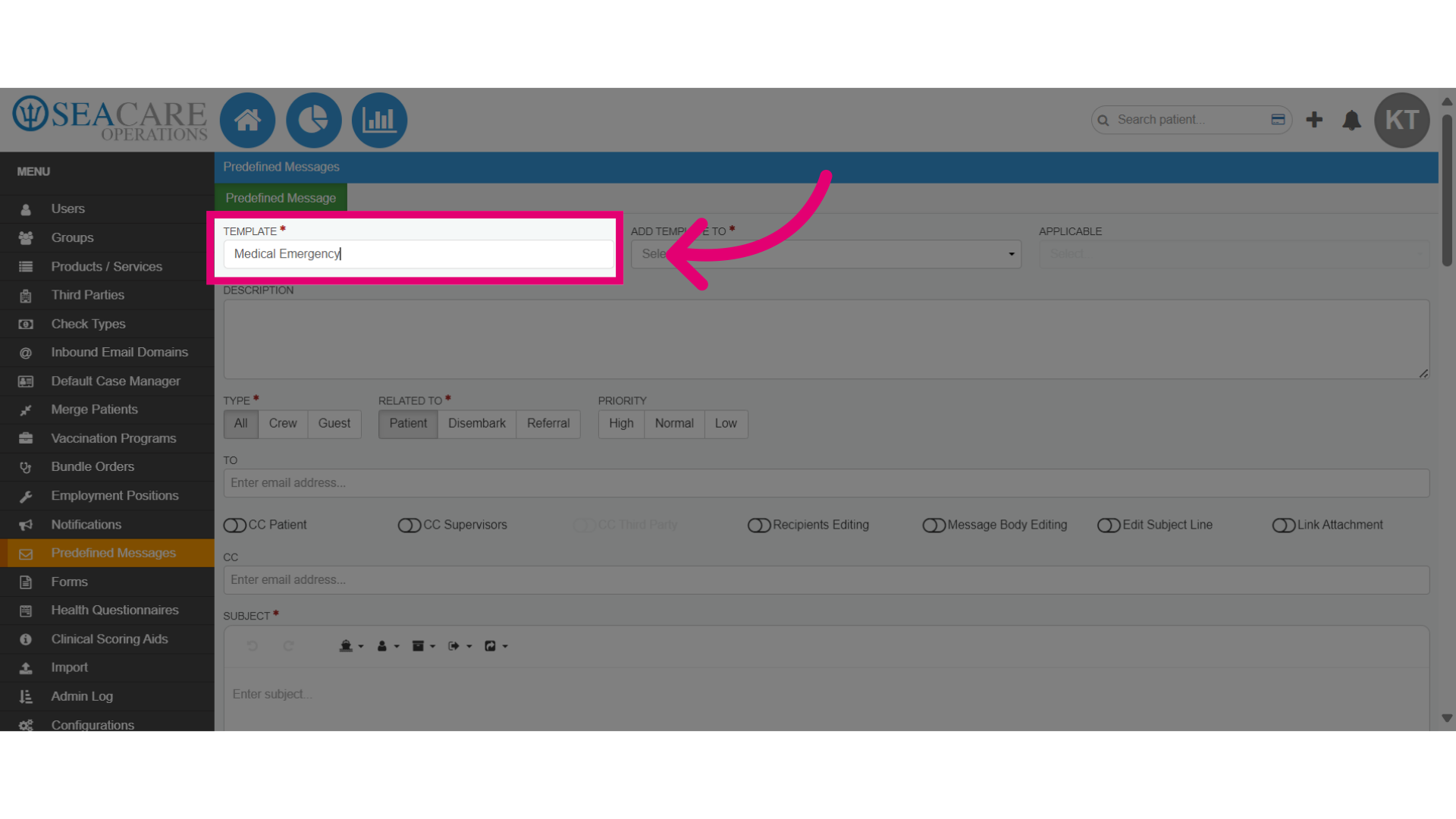Open Predefined Messages in the menu
The width and height of the screenshot is (1456, 819).
click(107, 554)
